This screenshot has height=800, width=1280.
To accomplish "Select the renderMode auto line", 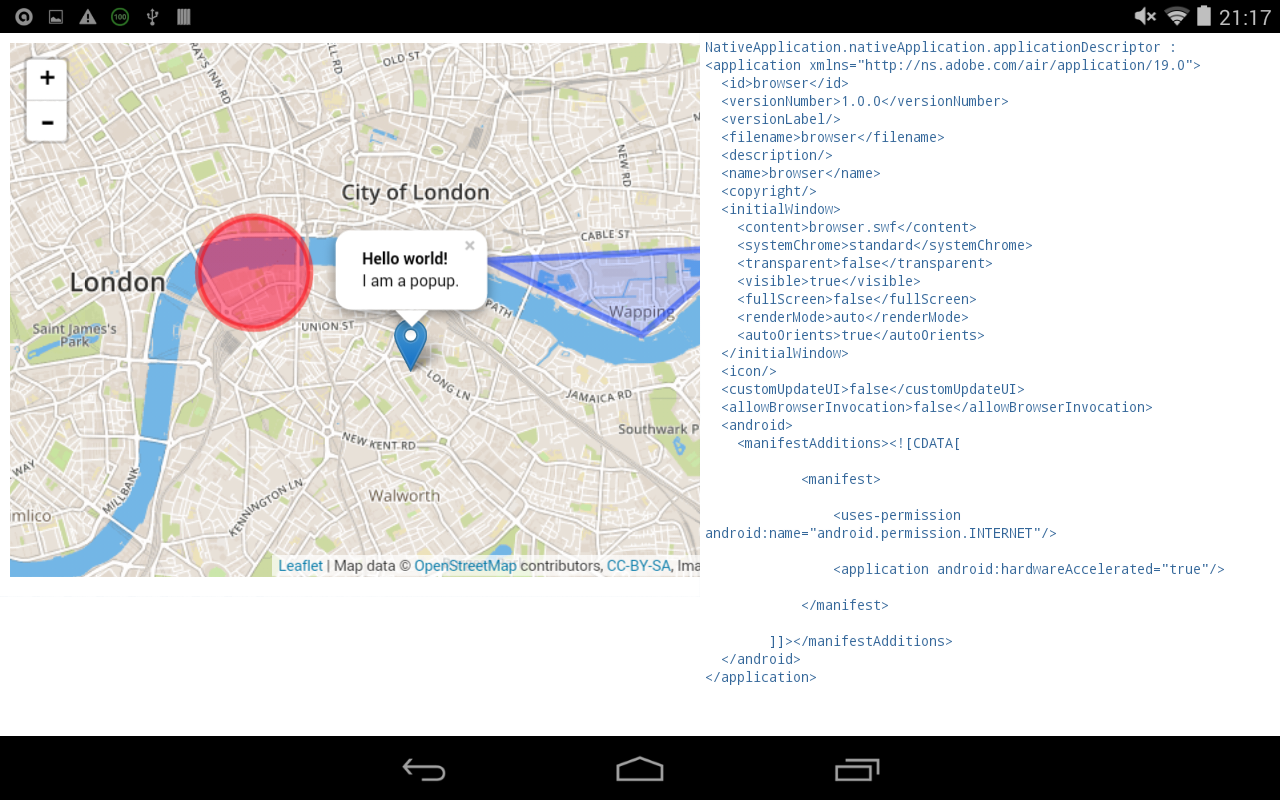I will point(853,317).
